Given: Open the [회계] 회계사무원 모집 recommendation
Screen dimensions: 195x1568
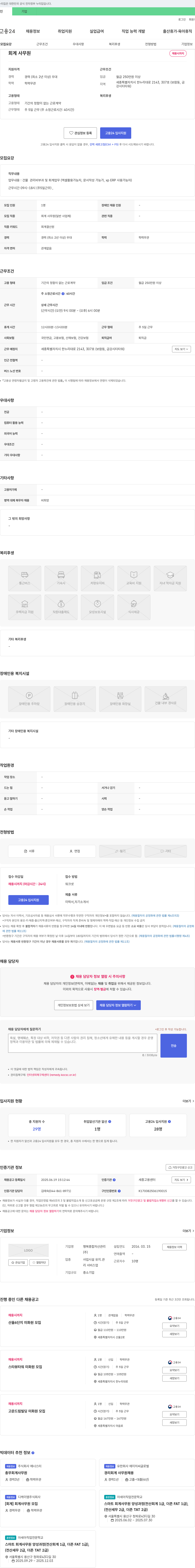Looking at the screenshot, I should [x=21, y=1503].
